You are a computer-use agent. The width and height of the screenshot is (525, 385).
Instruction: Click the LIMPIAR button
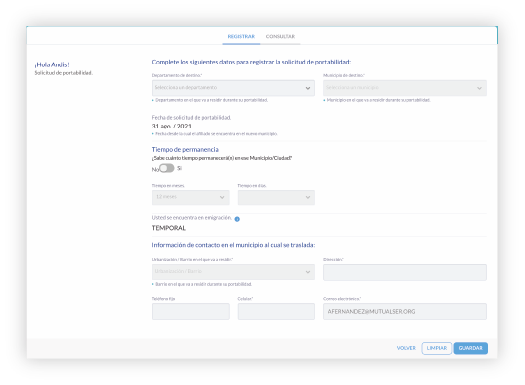437,348
